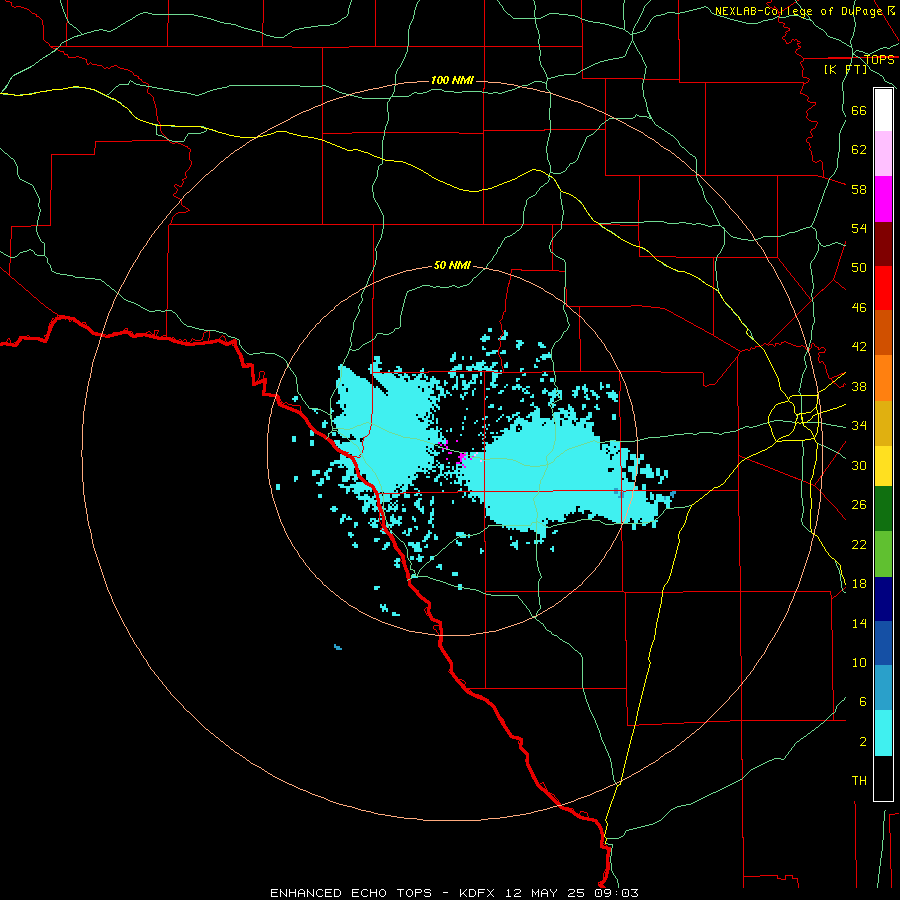Click the black TH swatch in the legend
The width and height of the screenshot is (900, 900).
click(x=883, y=778)
